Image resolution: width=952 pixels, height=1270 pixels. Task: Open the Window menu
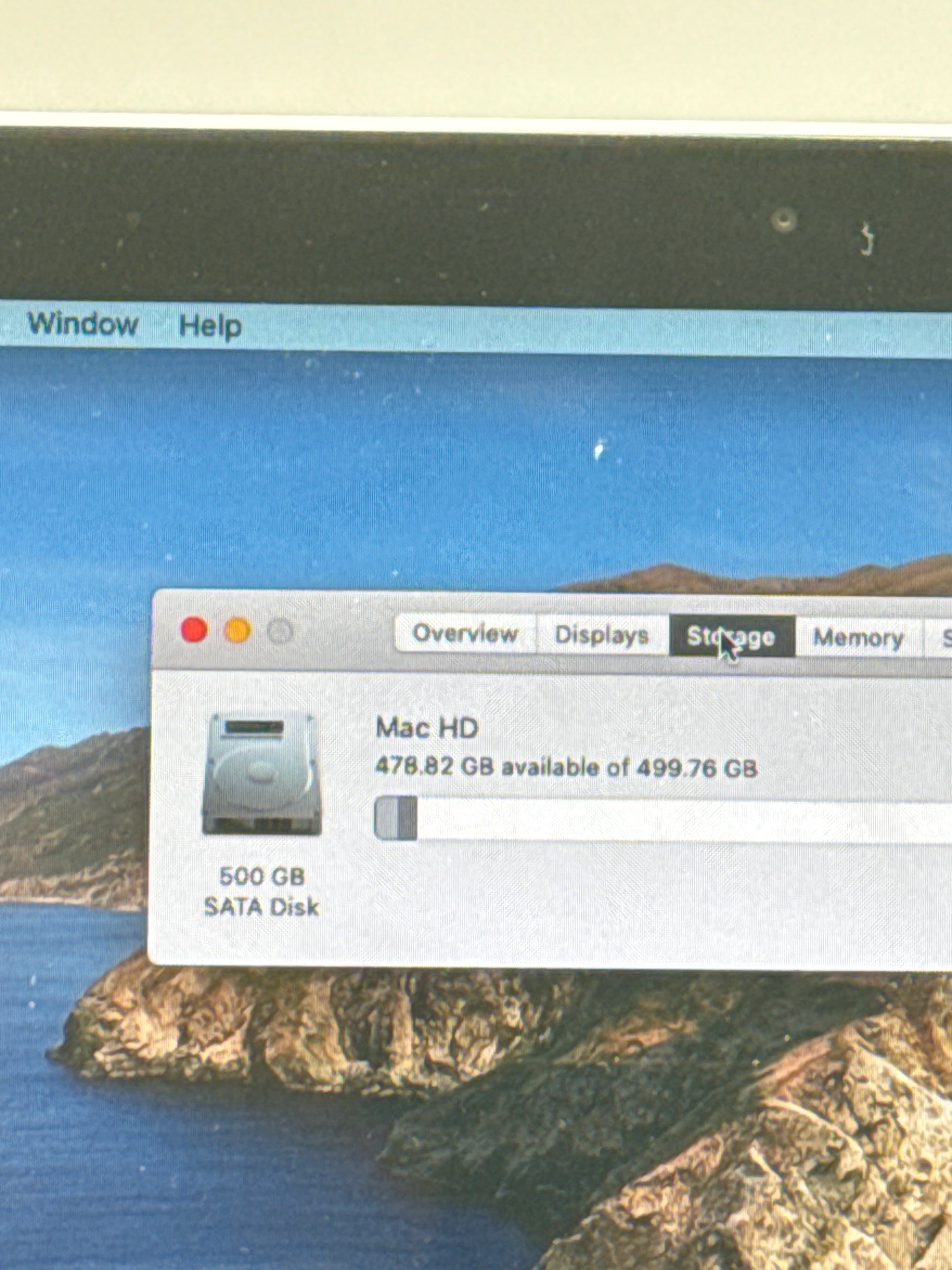[83, 324]
